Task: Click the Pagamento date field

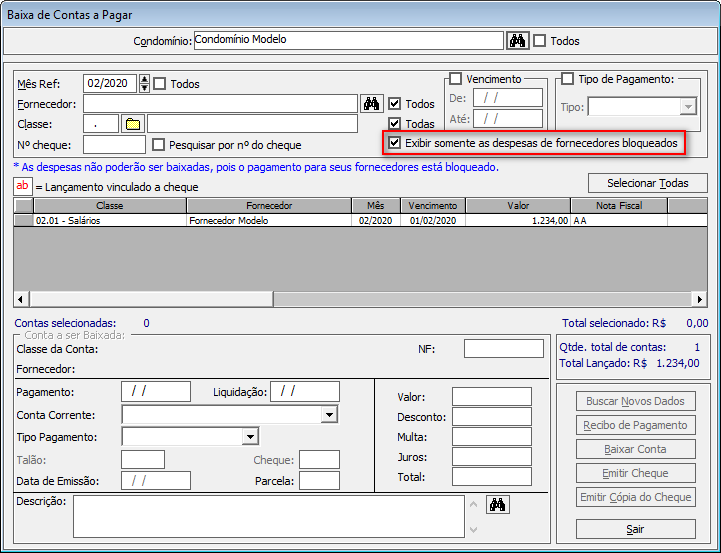Action: tap(156, 392)
